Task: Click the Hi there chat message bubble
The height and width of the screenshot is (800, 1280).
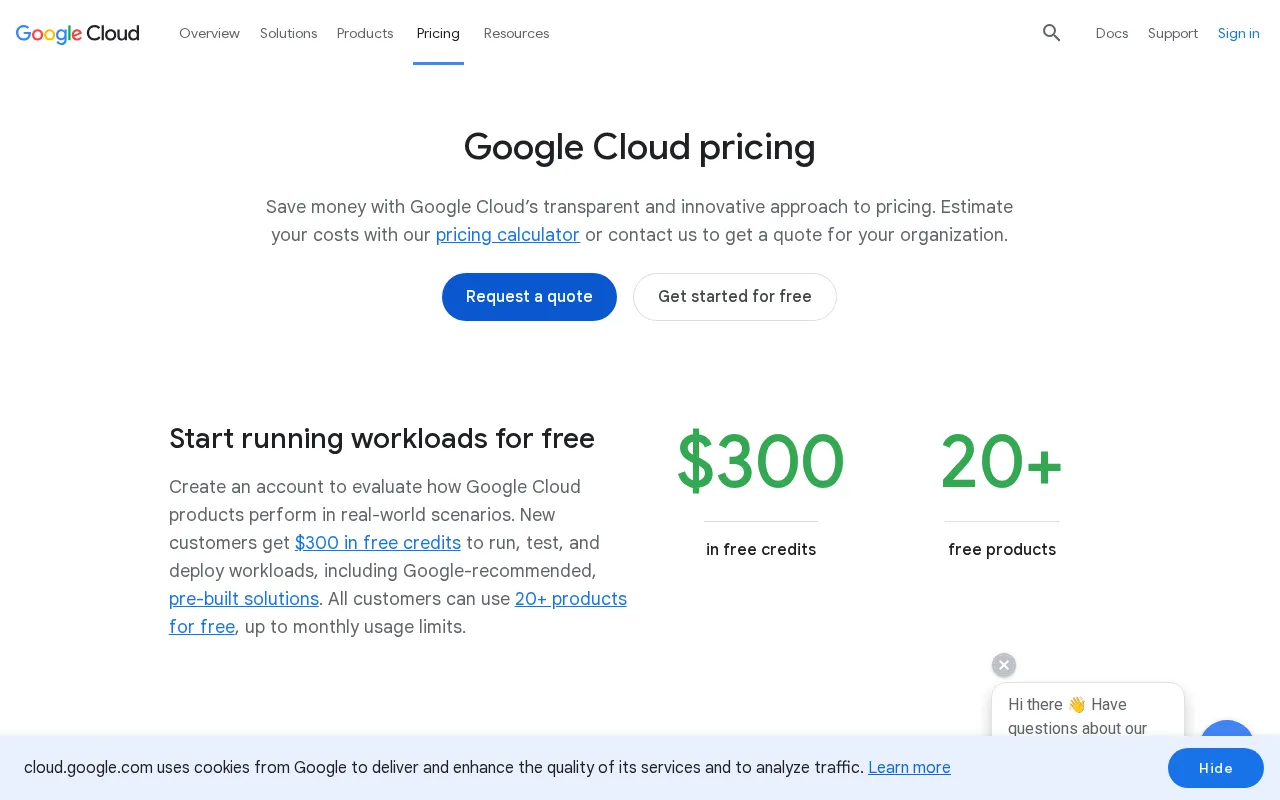Action: pyautogui.click(x=1088, y=712)
